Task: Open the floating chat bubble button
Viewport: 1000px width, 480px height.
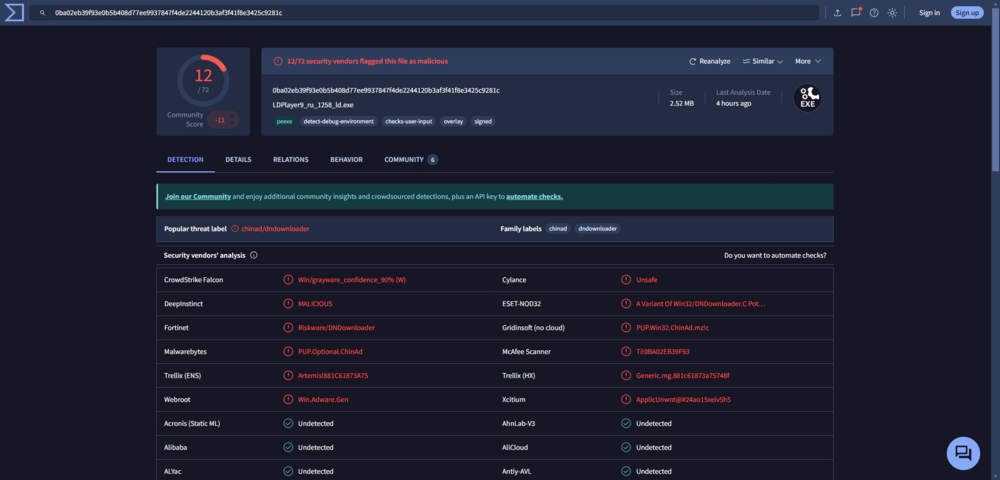Action: tap(963, 453)
